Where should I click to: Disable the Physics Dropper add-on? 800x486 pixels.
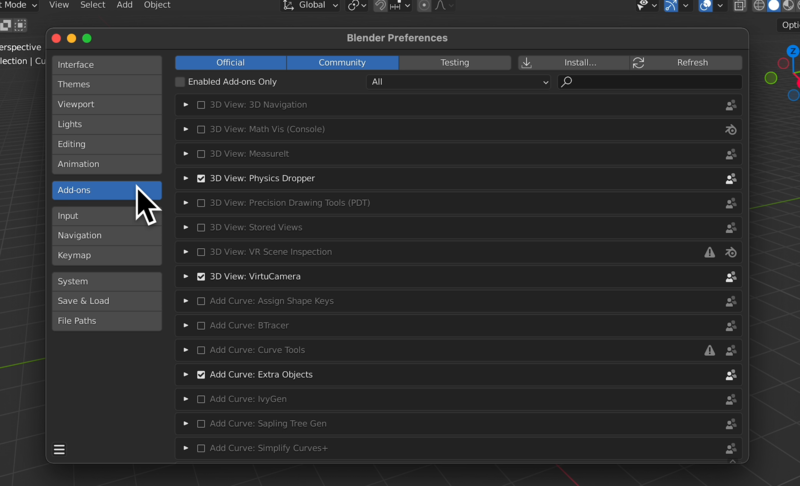click(x=201, y=178)
